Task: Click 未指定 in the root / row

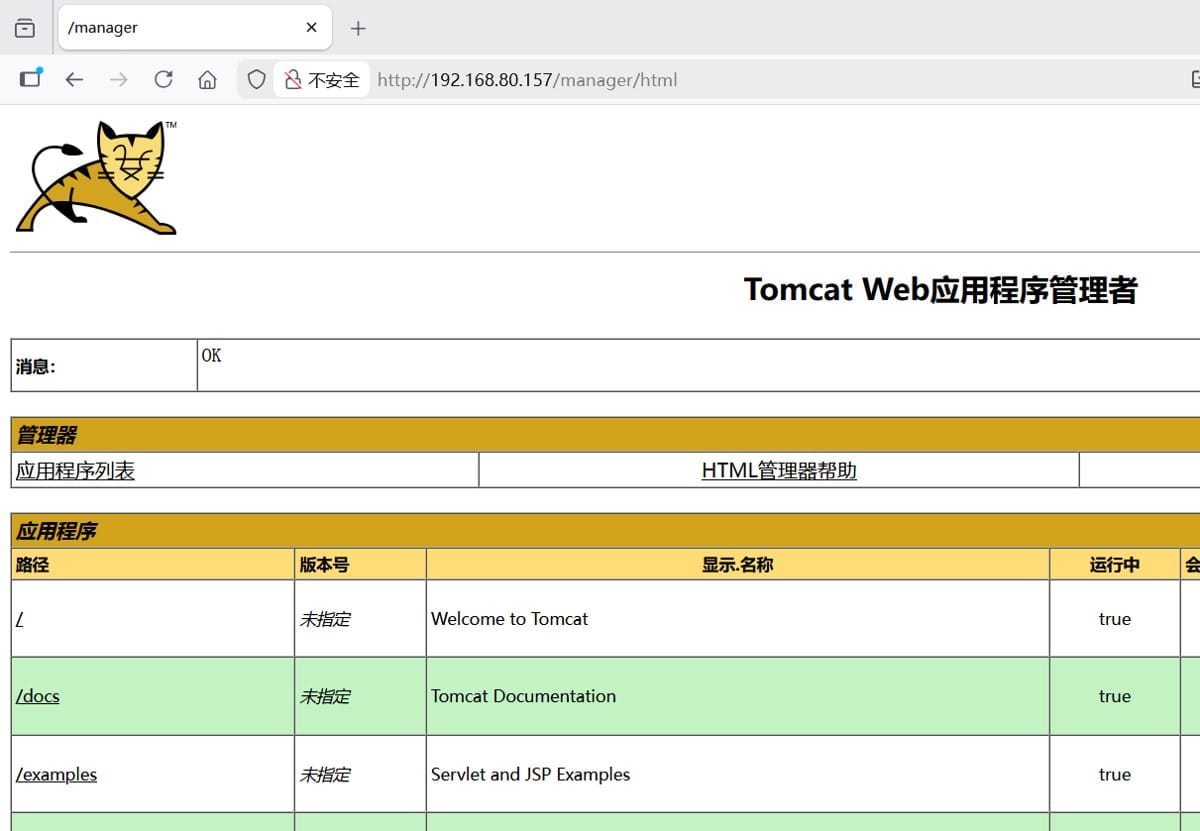Action: pyautogui.click(x=325, y=619)
